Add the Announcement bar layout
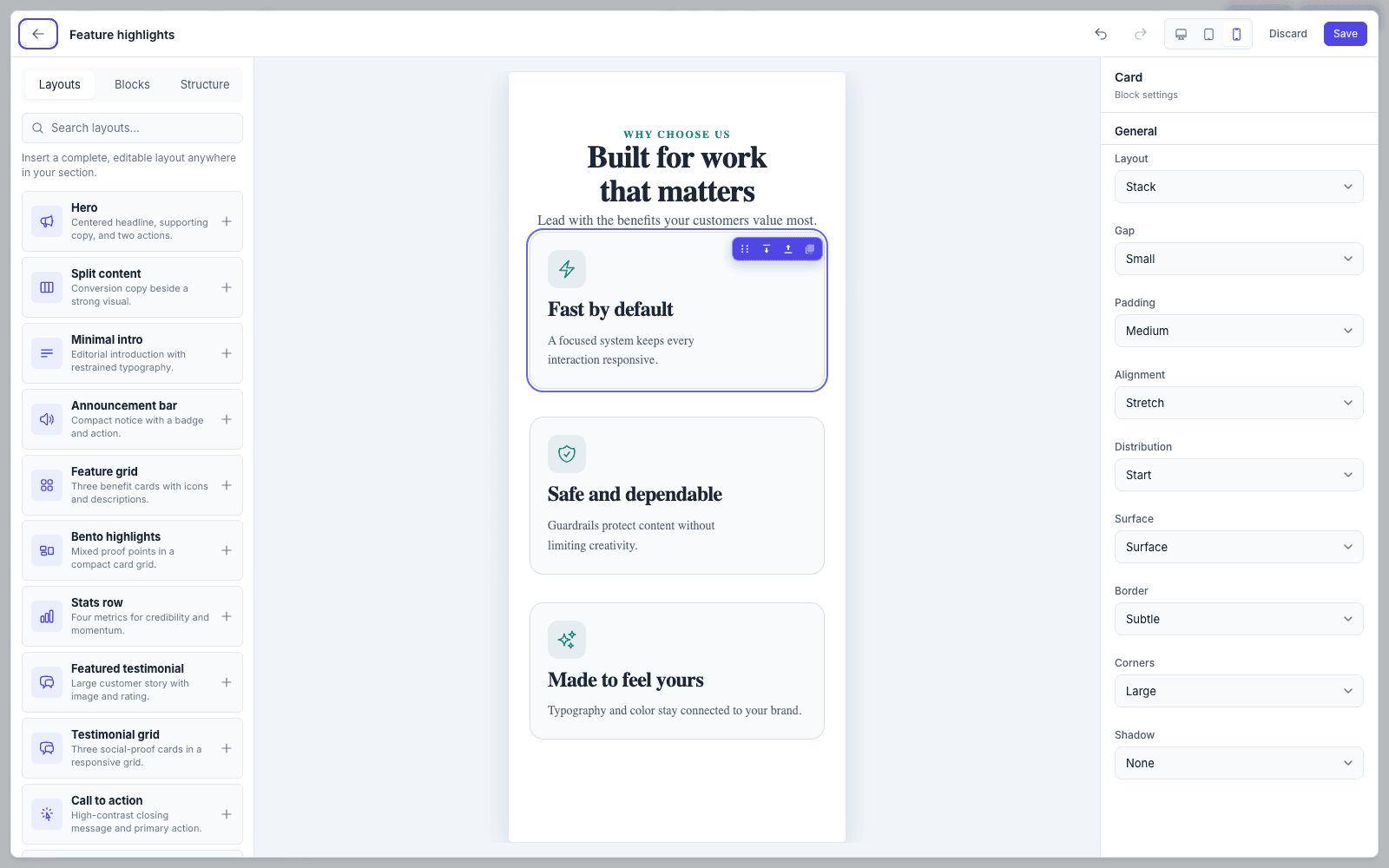The image size is (1389, 868). coord(227,419)
